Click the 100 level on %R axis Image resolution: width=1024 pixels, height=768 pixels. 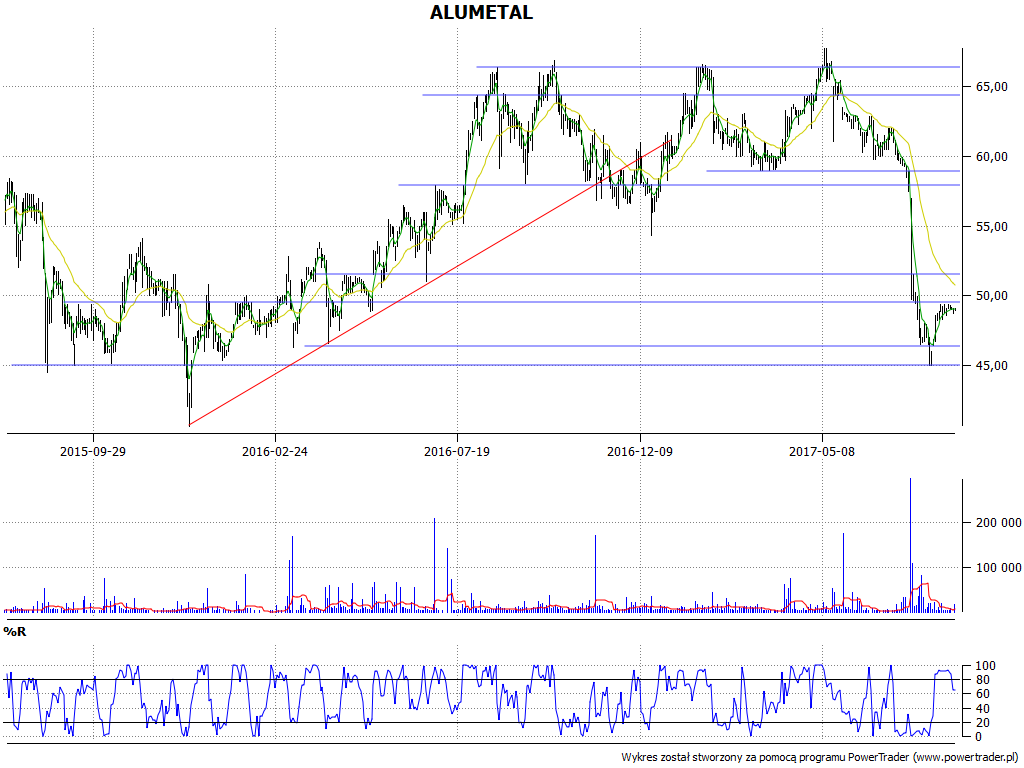pos(985,666)
